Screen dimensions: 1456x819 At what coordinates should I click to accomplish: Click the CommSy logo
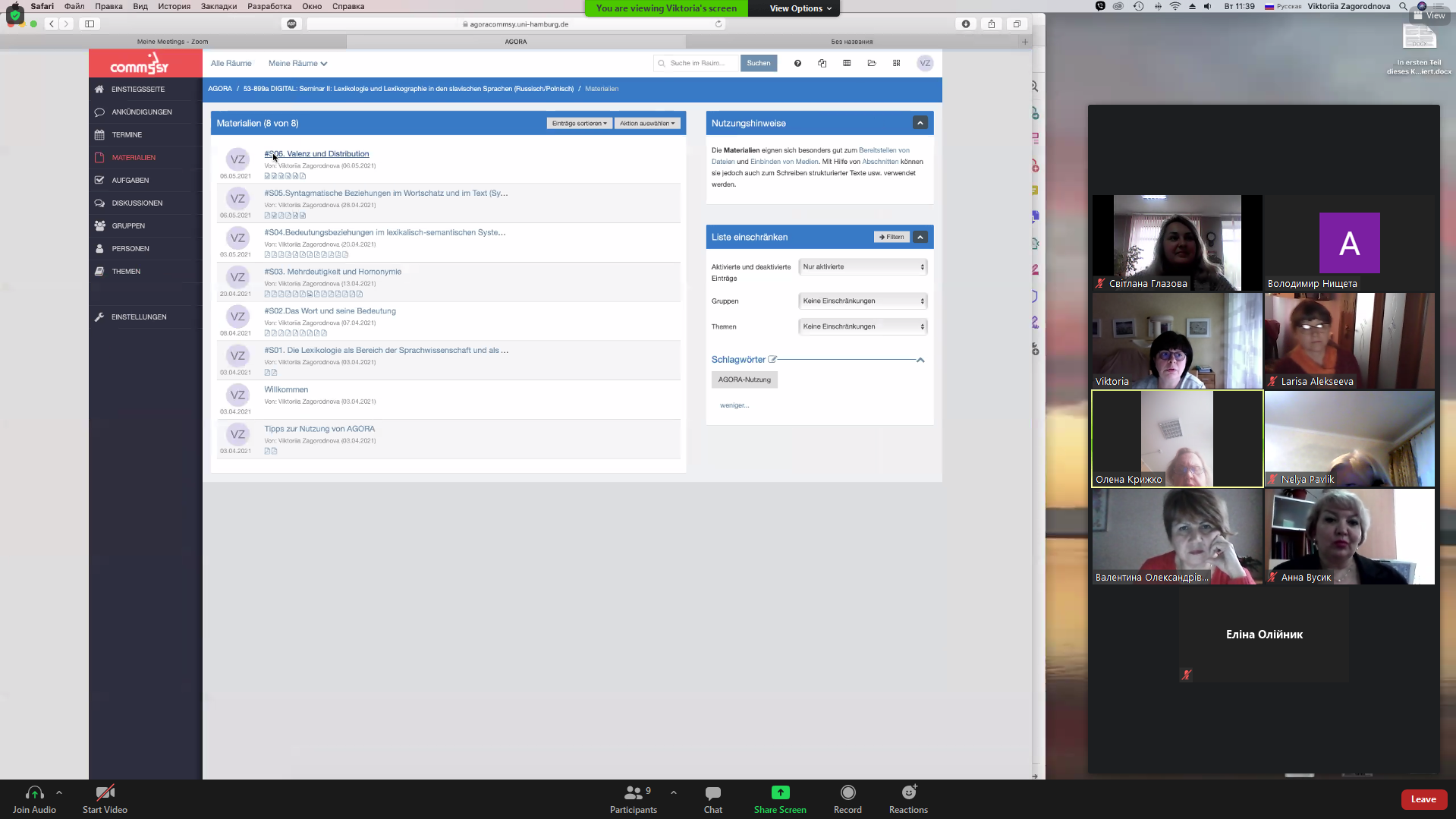click(139, 64)
